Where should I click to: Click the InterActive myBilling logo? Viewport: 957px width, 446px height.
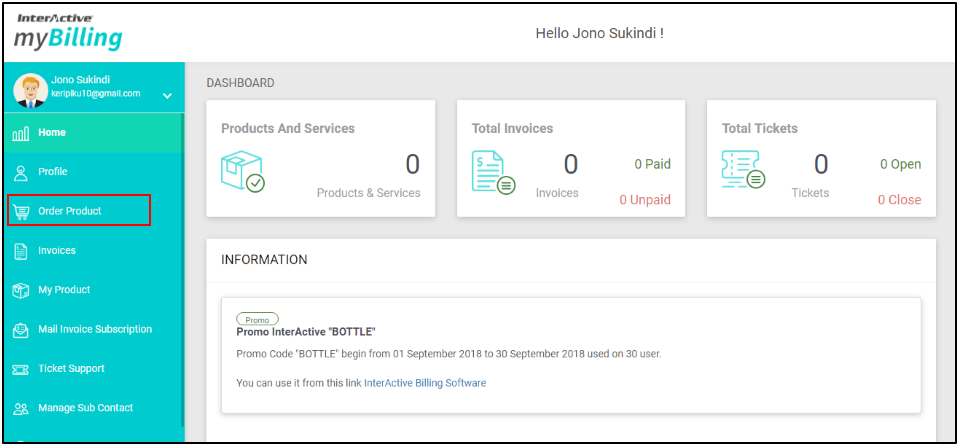coord(68,32)
